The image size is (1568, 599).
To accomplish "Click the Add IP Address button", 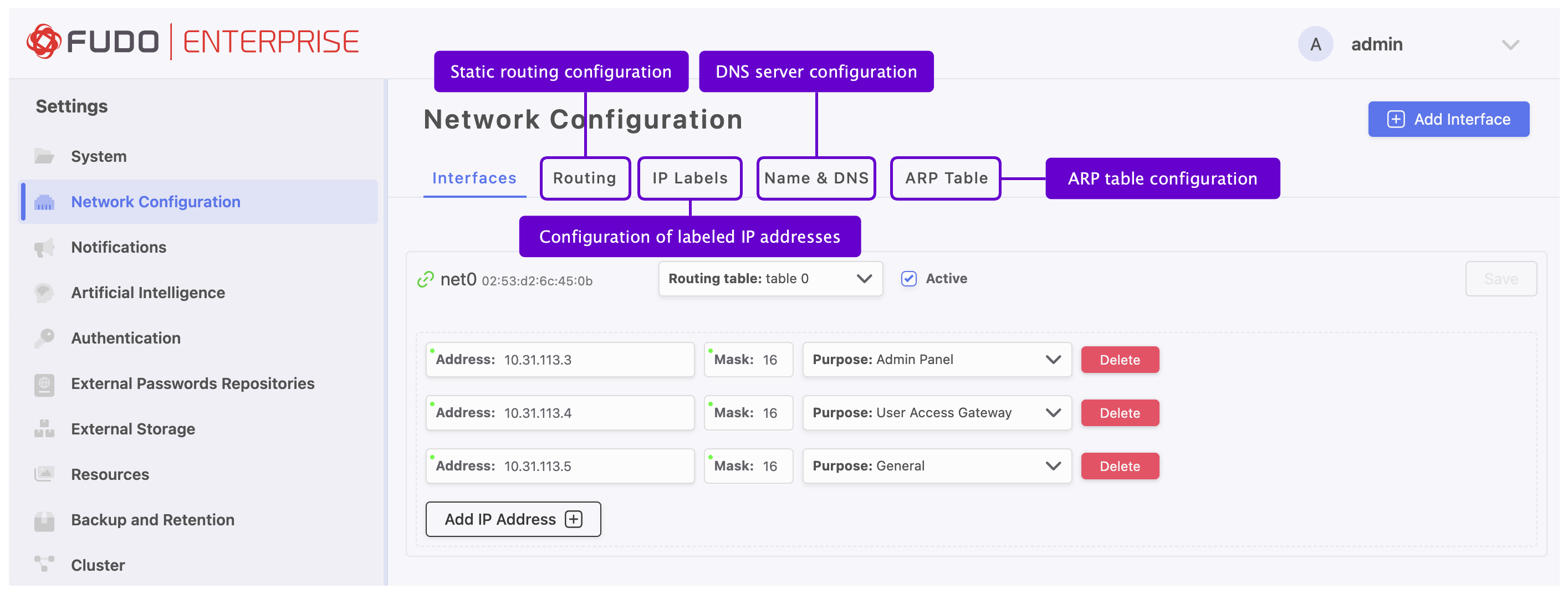I will coord(513,519).
